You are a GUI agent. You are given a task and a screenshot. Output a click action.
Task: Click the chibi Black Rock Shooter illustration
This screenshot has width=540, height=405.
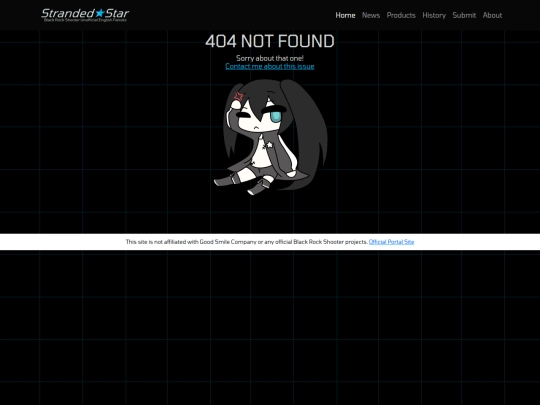(270, 137)
